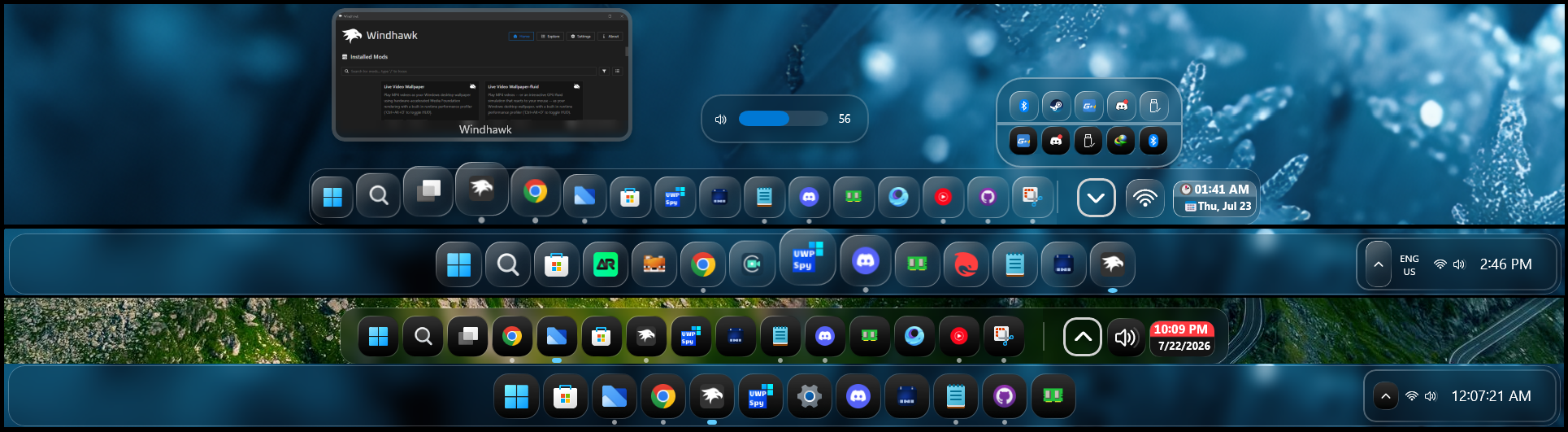Open Snipping Tool in the 01:41 AM taskbar

[1032, 197]
